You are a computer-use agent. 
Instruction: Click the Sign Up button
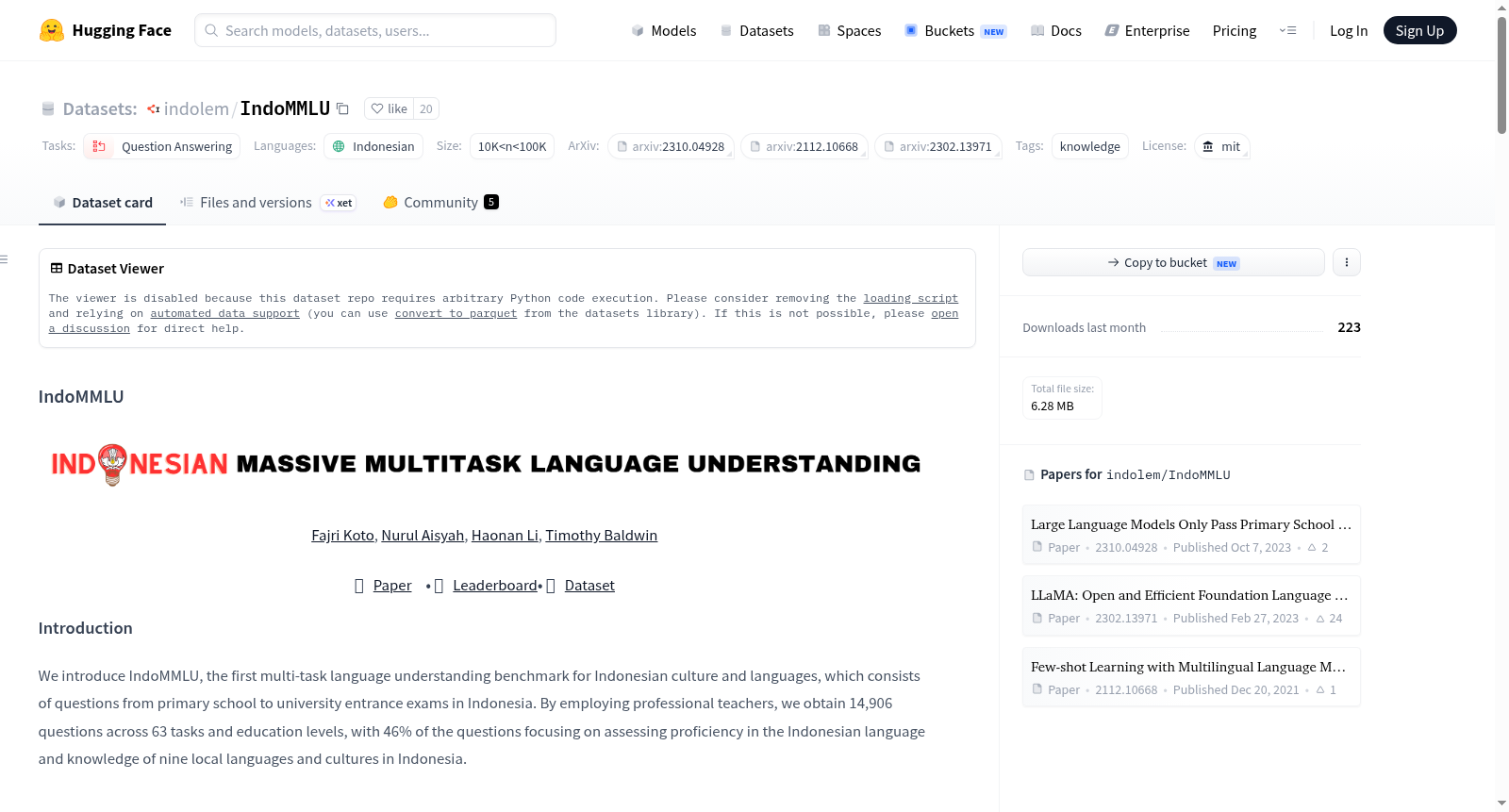[x=1419, y=30]
